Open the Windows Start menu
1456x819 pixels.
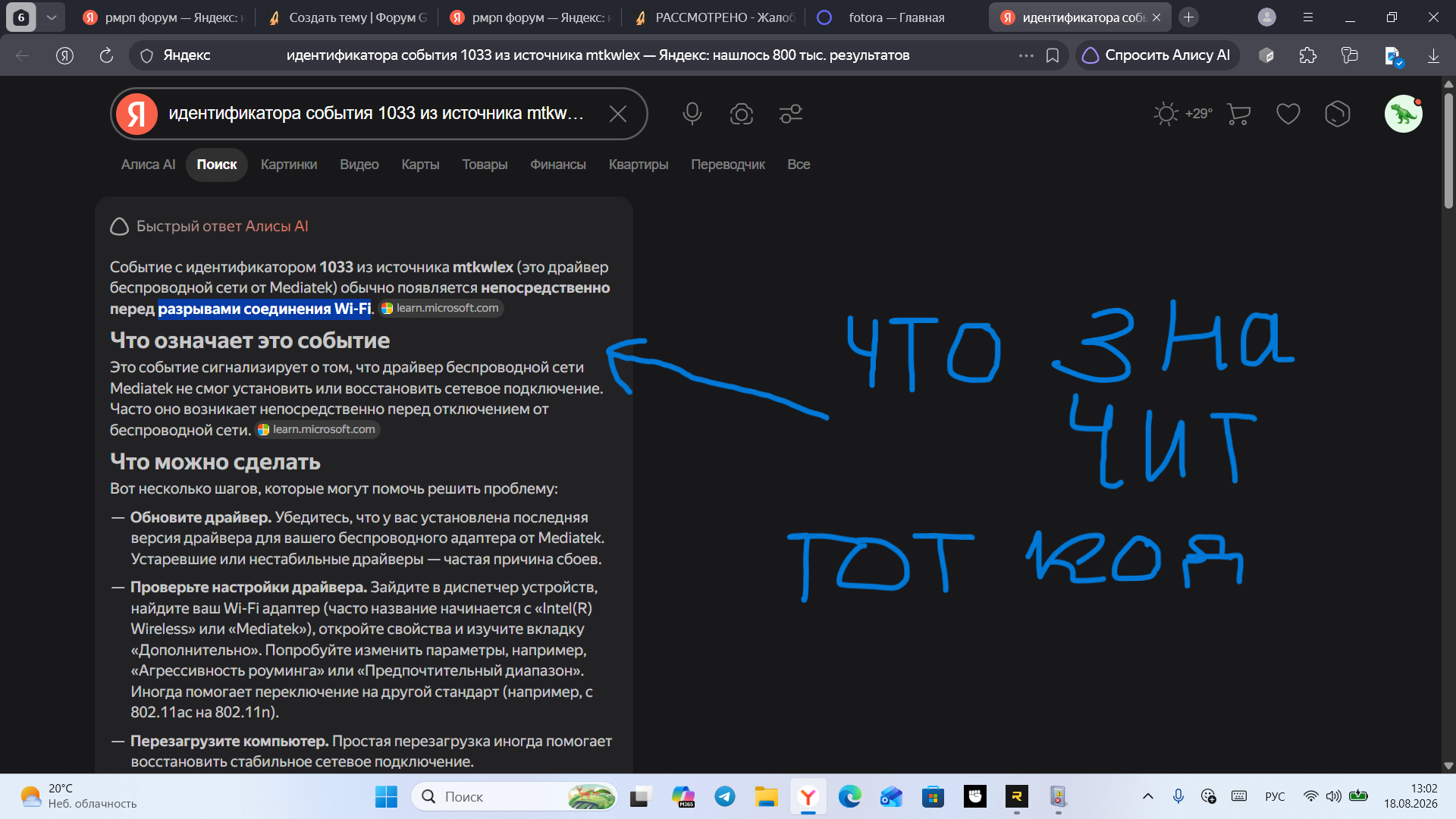pos(386,797)
